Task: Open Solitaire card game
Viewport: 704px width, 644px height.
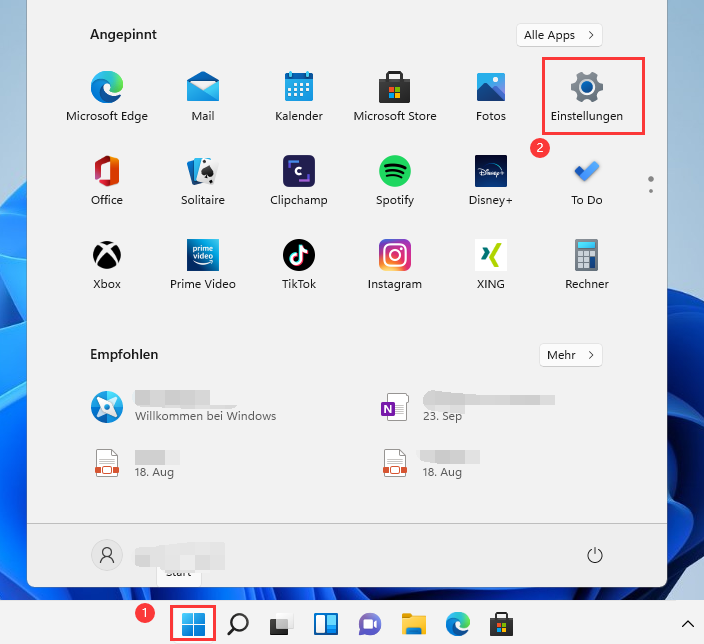Action: pos(203,180)
